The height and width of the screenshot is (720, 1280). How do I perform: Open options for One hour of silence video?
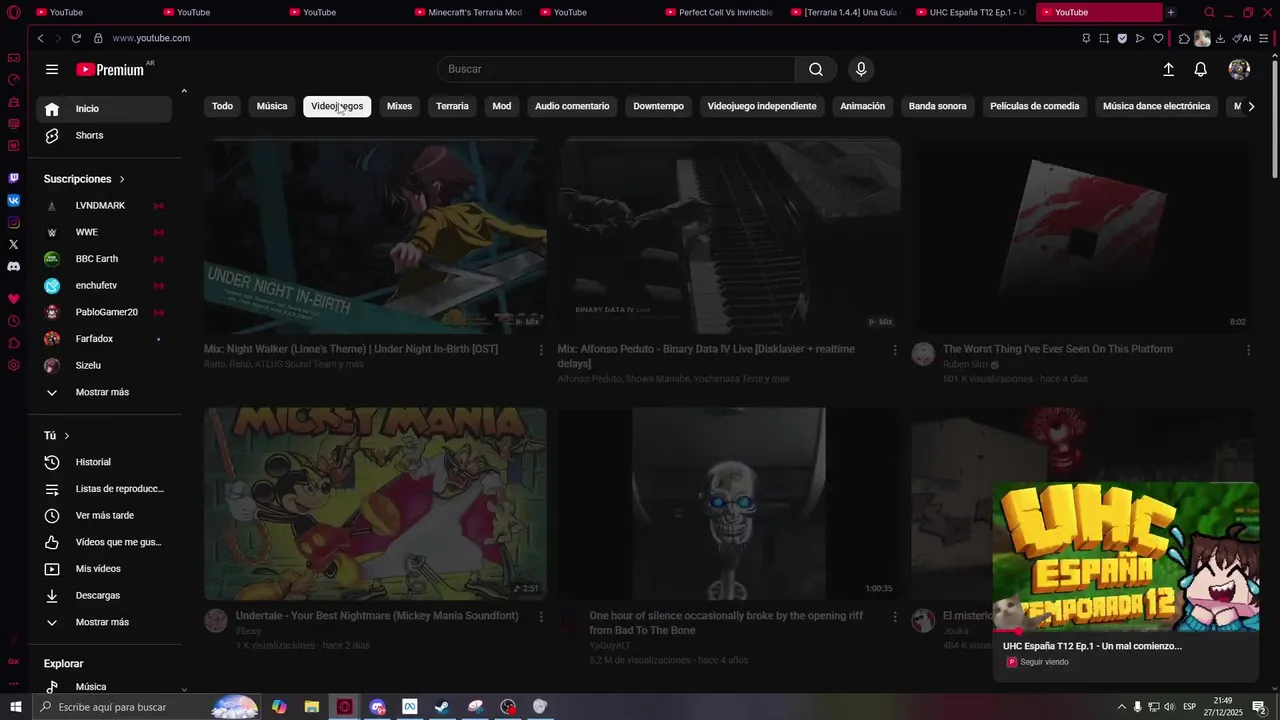(895, 617)
